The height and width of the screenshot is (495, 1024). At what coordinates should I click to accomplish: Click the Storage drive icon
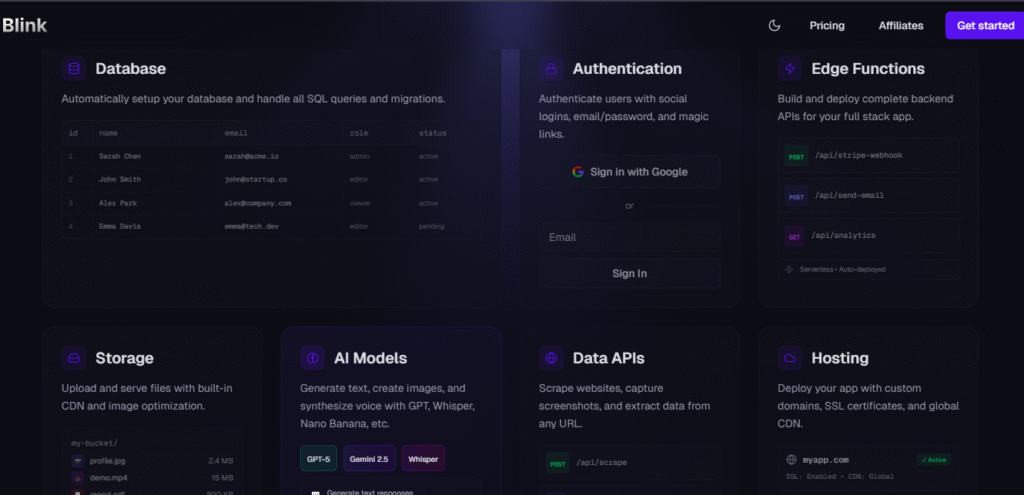click(73, 358)
